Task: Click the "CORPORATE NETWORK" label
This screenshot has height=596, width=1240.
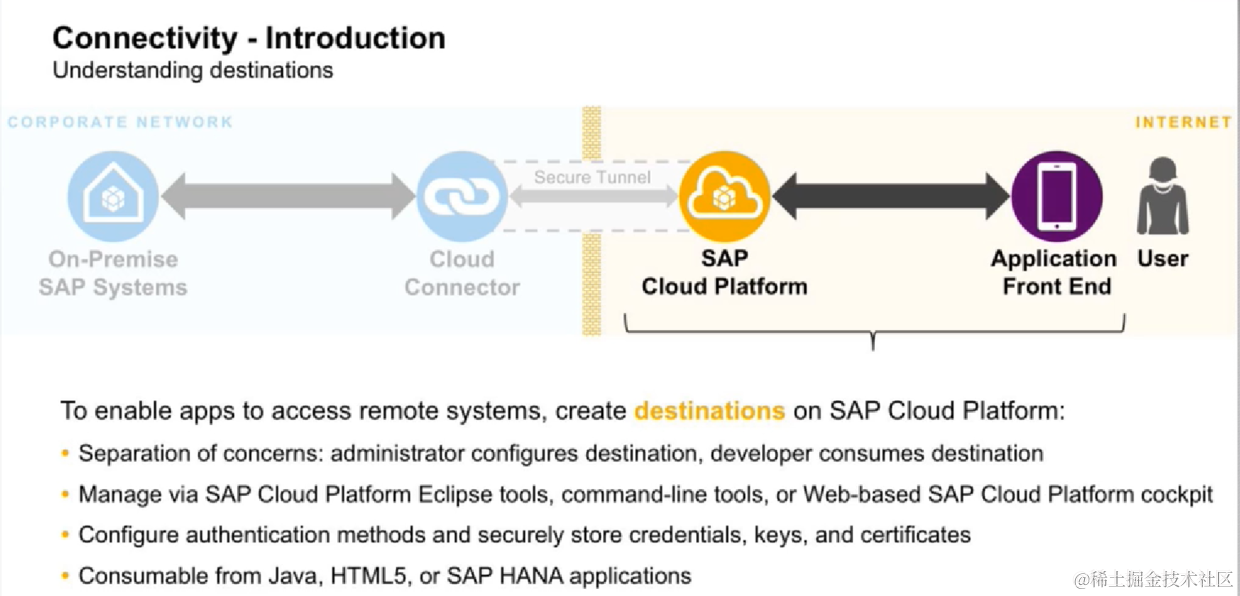Action: [120, 122]
